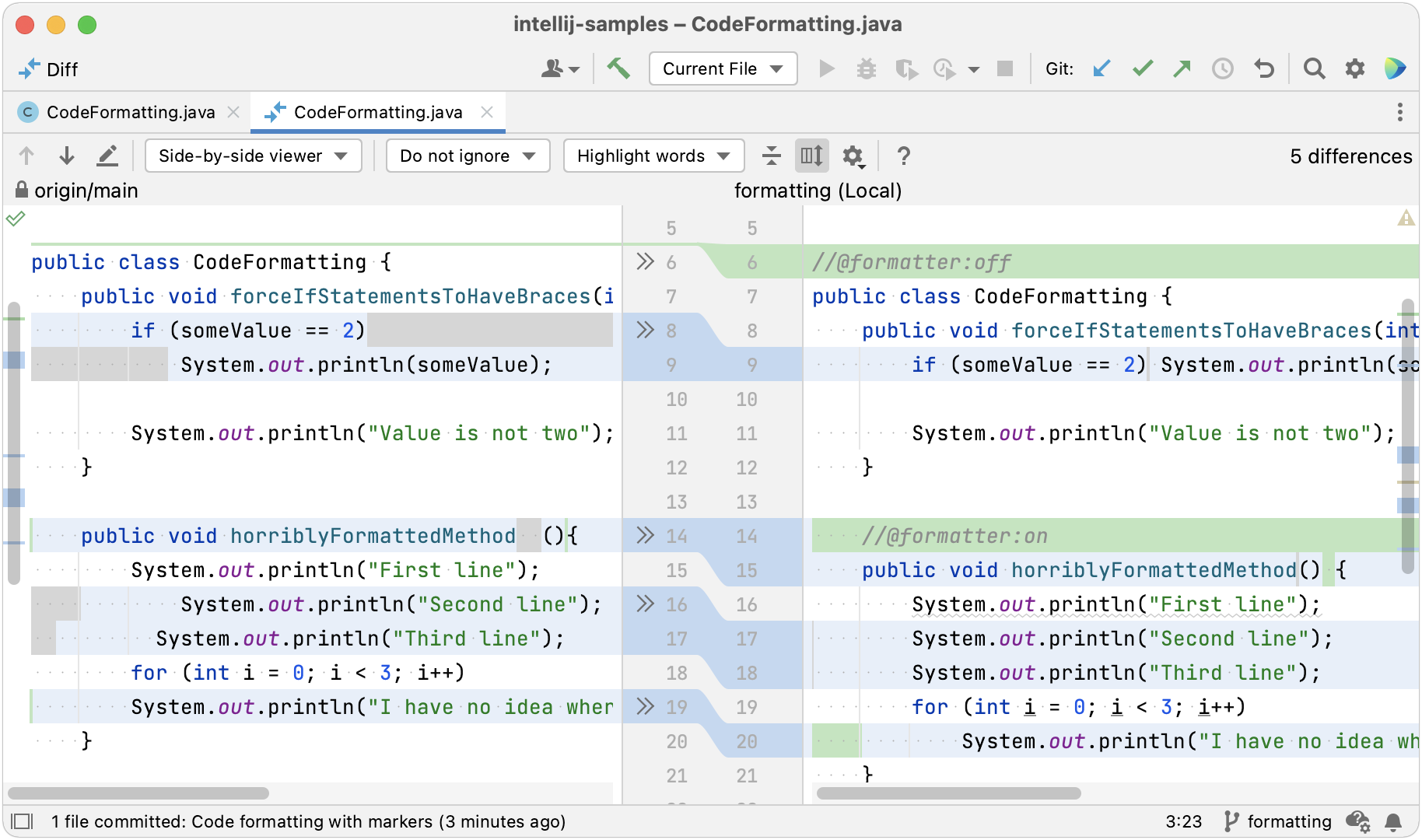Click the //@formatter:on comment line
This screenshot has height=840, width=1422.
coord(954,536)
